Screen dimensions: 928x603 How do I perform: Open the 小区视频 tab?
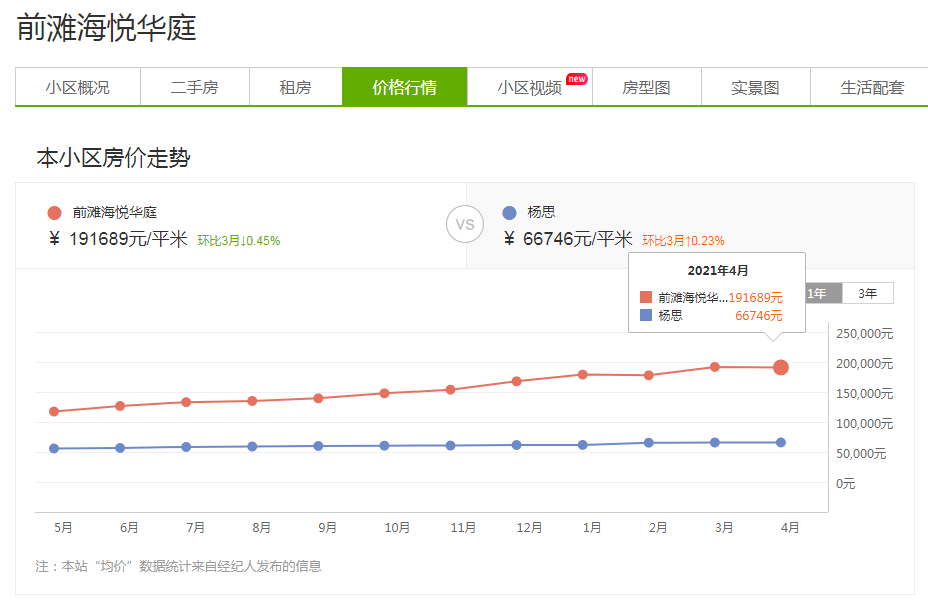pos(529,88)
